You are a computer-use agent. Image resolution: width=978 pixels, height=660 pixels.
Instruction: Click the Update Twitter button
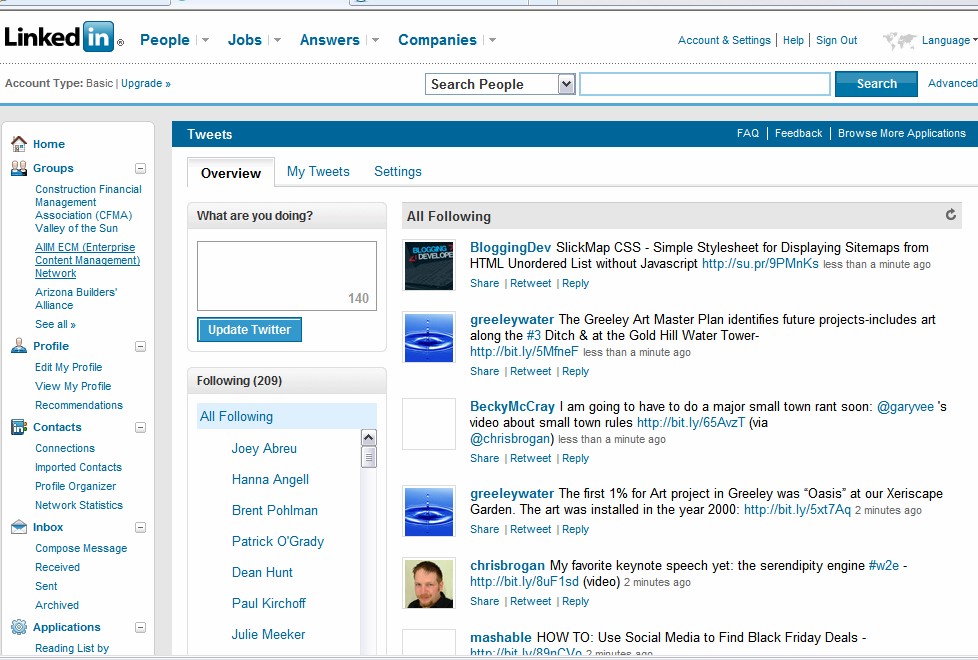(249, 329)
